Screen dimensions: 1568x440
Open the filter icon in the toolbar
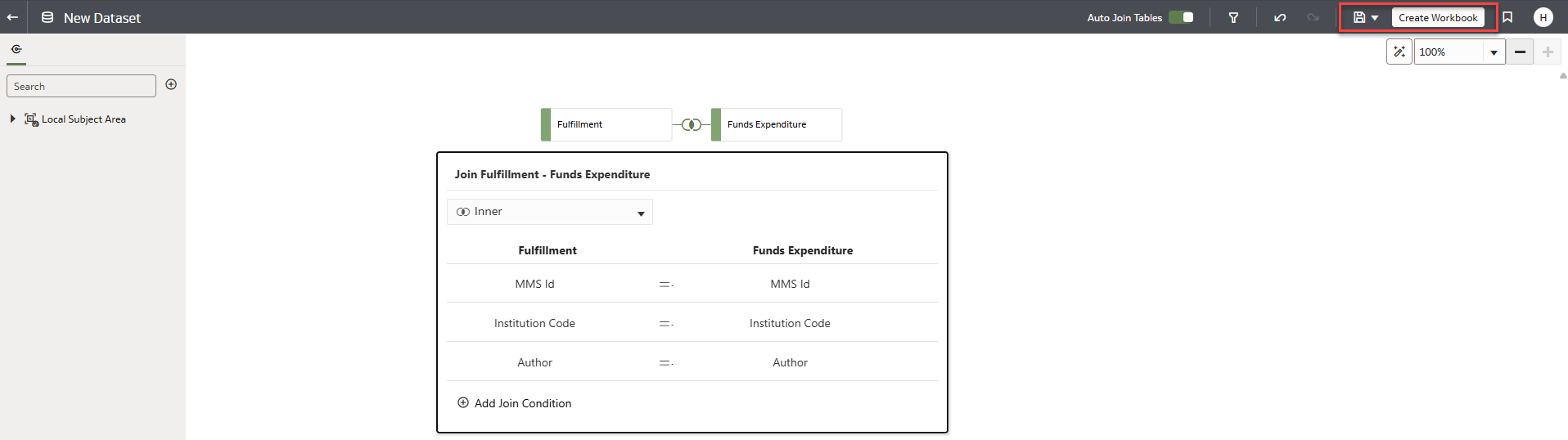tap(1233, 17)
